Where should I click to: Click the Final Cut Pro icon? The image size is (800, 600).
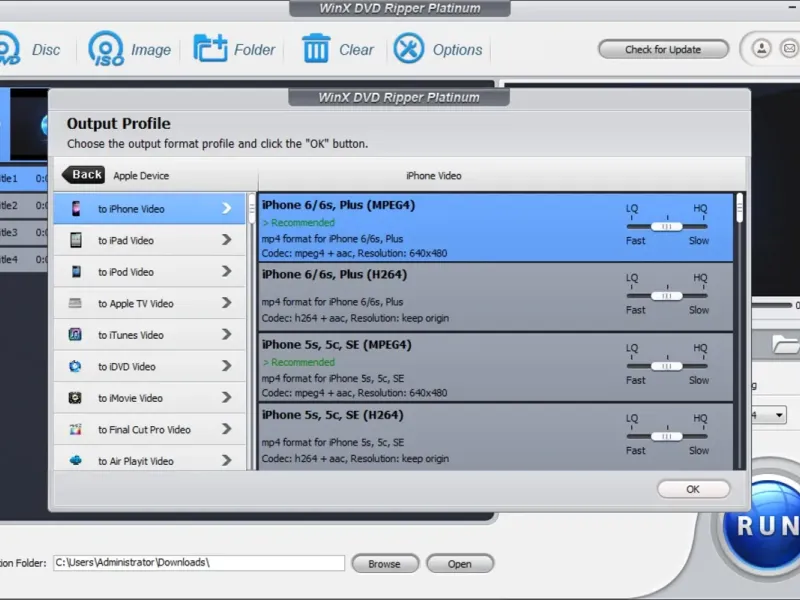[x=75, y=430]
